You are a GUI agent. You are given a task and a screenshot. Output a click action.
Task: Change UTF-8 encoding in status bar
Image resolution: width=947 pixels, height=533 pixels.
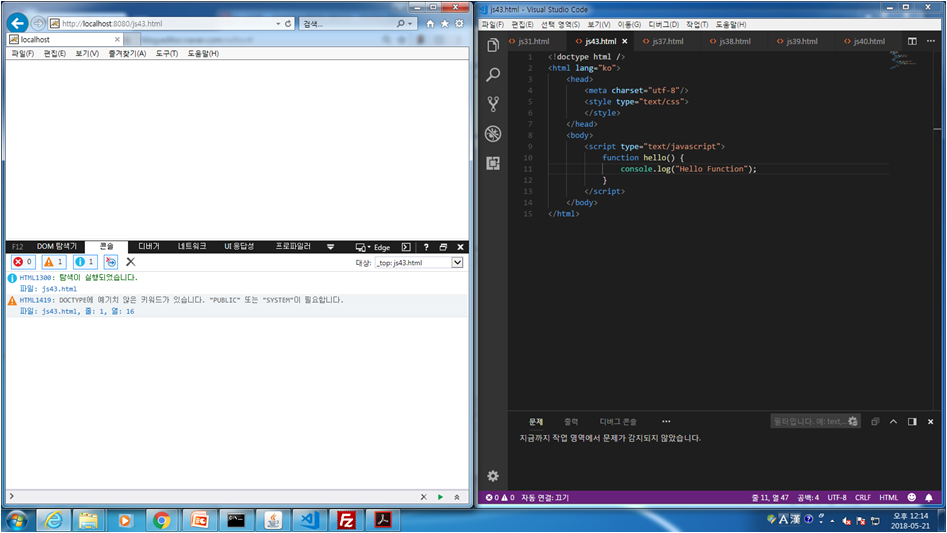[836, 497]
